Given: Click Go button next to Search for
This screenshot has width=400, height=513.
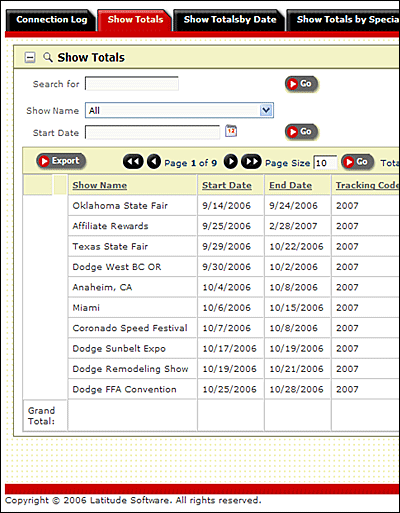Looking at the screenshot, I should (301, 84).
